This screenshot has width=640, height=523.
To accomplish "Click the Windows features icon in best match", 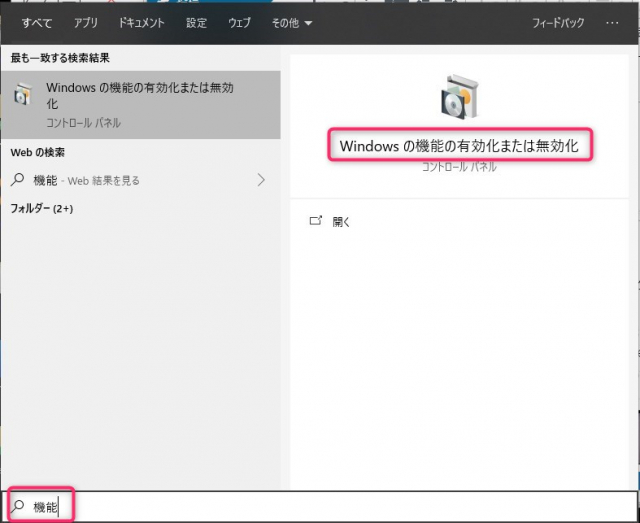I will pyautogui.click(x=23, y=95).
